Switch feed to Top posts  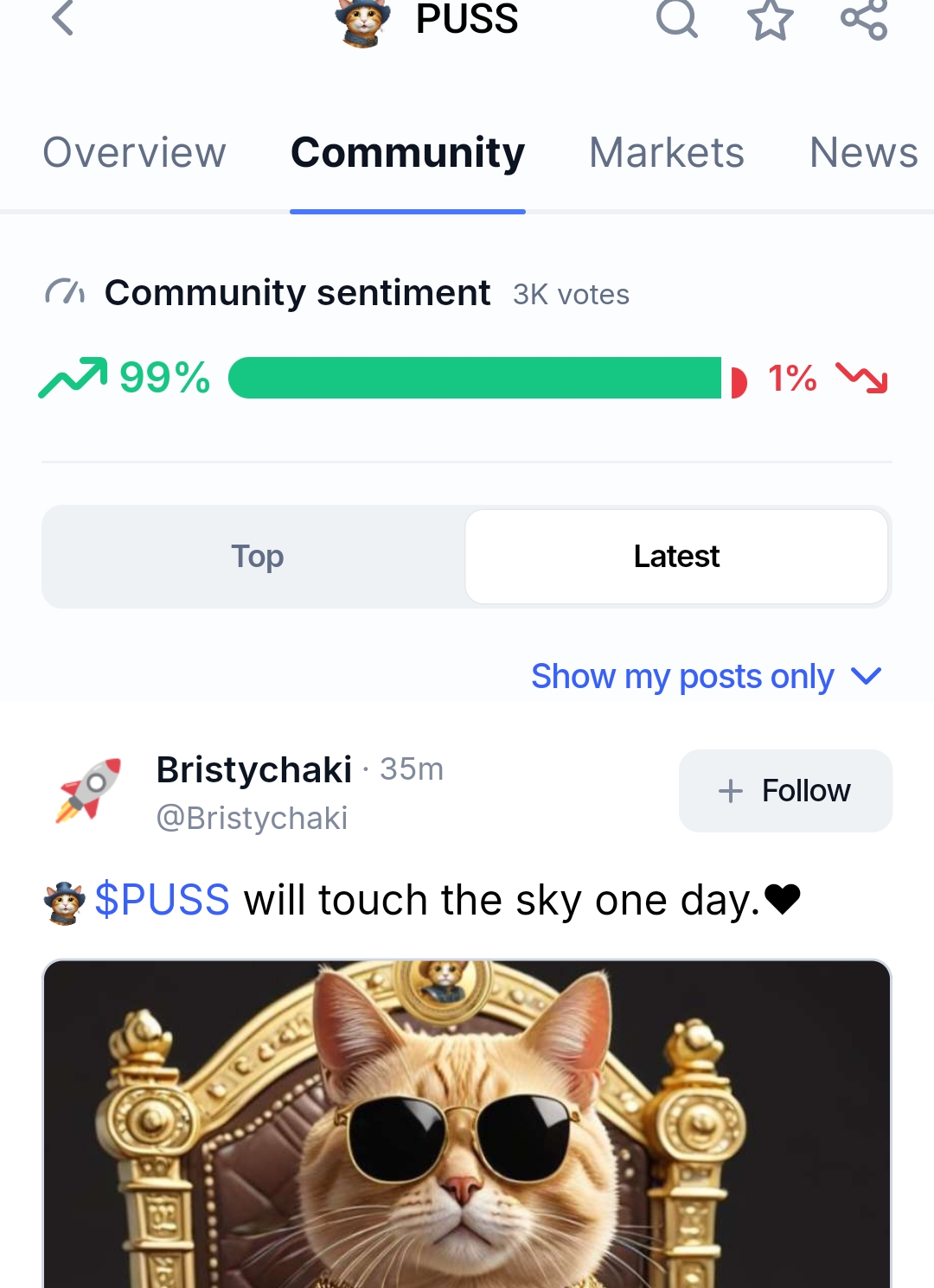(x=257, y=557)
